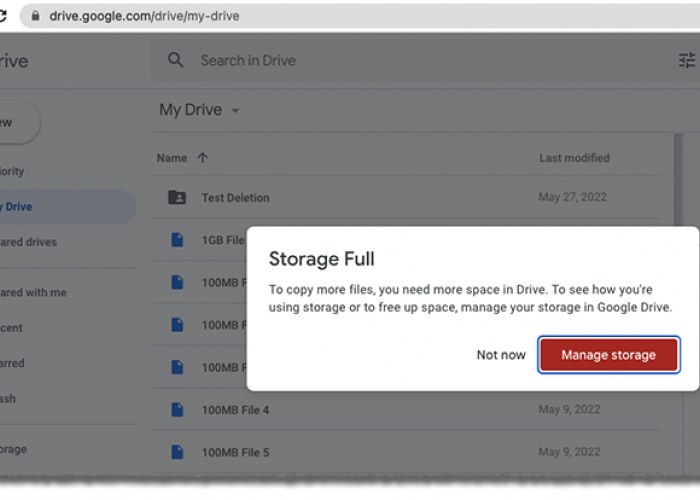This screenshot has width=700, height=500.
Task: Open Starred in the sidebar
Action: point(12,363)
